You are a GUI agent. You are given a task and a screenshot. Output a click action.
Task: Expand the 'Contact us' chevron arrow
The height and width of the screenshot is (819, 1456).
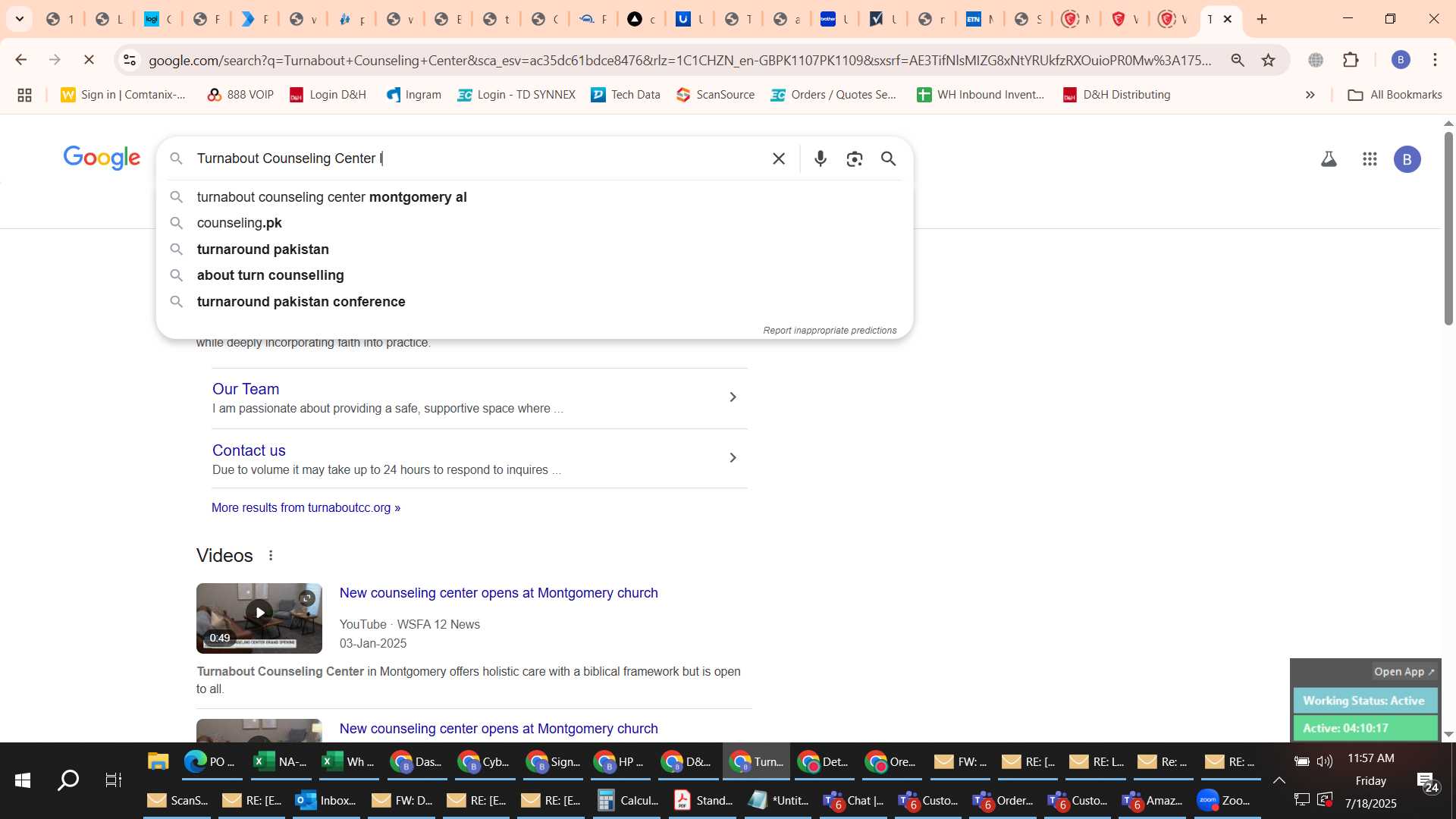[x=733, y=458]
